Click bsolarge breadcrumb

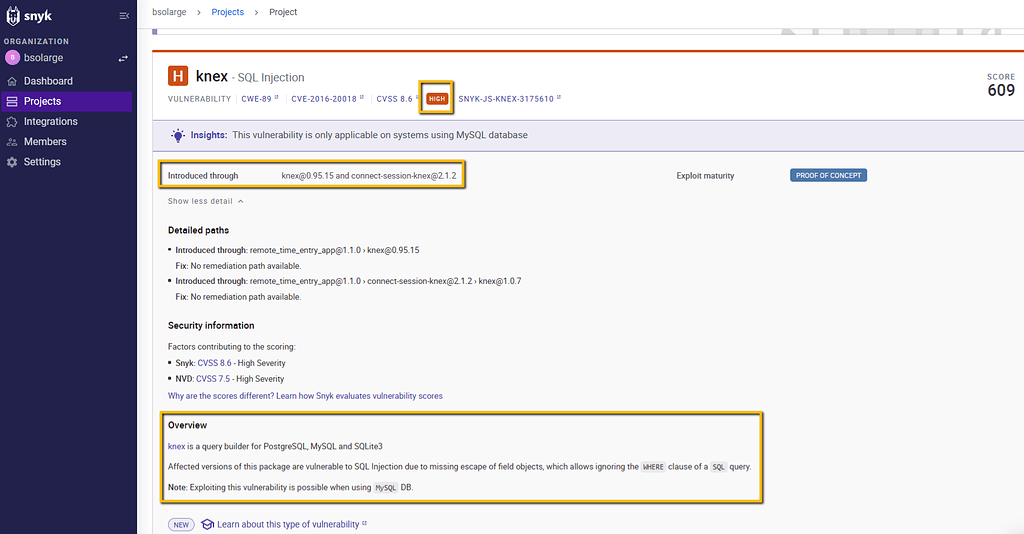click(169, 12)
